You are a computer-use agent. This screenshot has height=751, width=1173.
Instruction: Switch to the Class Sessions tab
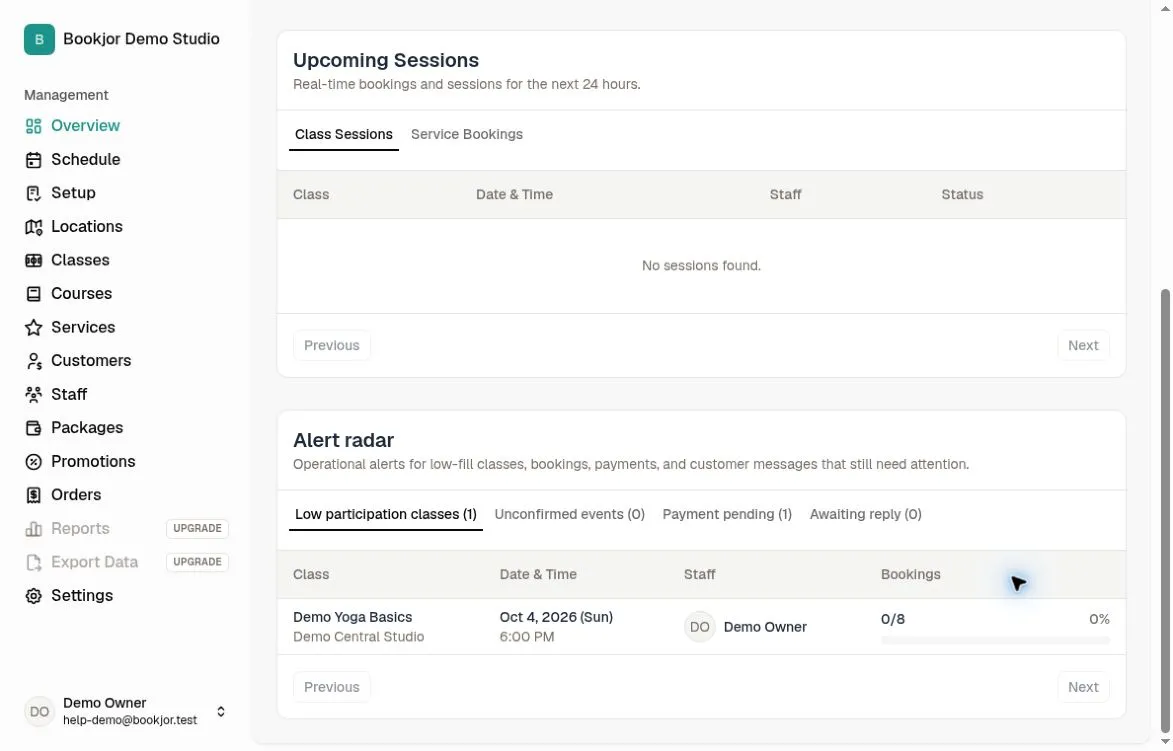pyautogui.click(x=343, y=135)
